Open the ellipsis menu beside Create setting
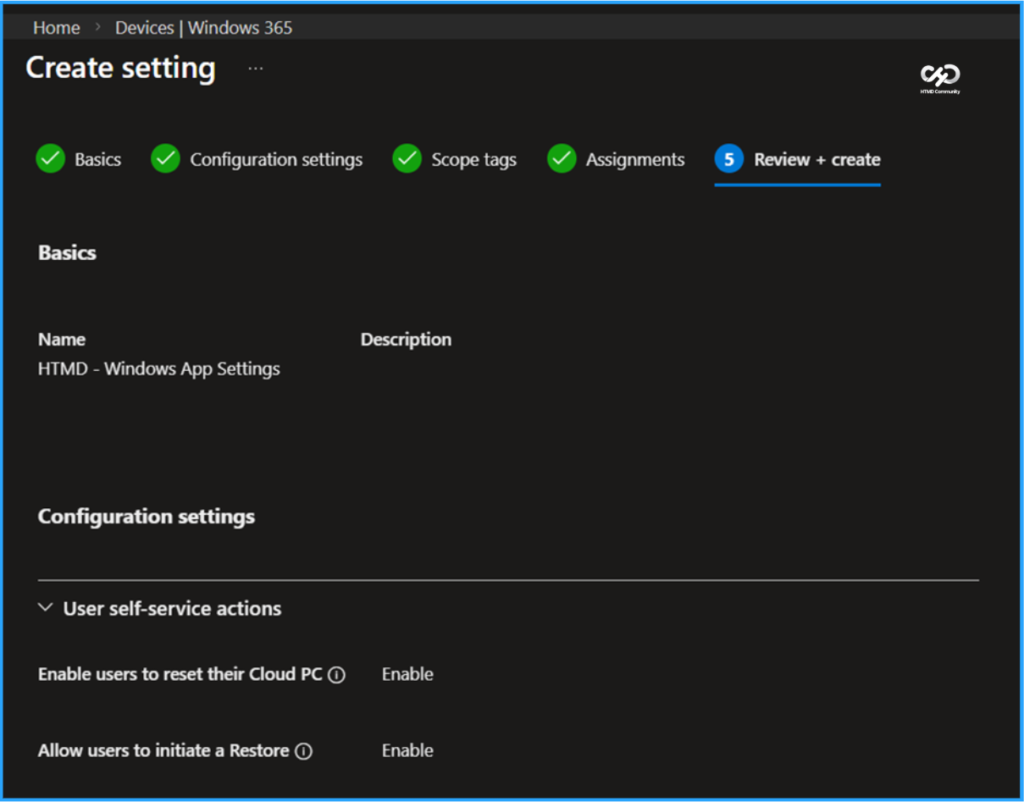Screen dimensions: 1024x802 click(255, 68)
